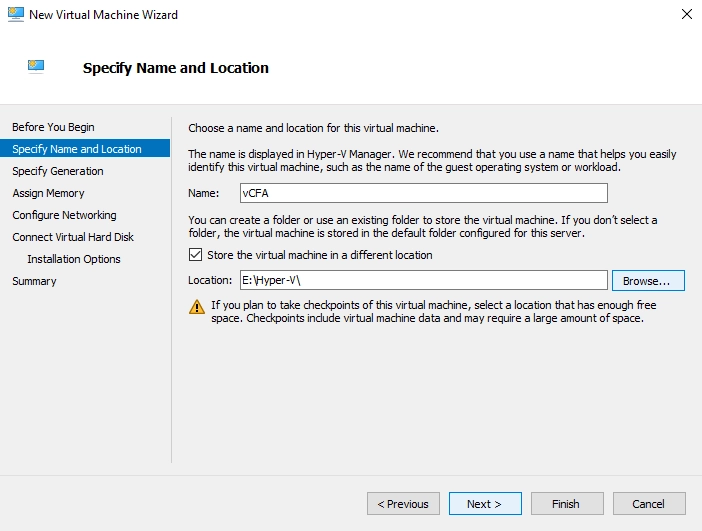
Task: Select Specify Name and Location step
Action: (x=77, y=149)
